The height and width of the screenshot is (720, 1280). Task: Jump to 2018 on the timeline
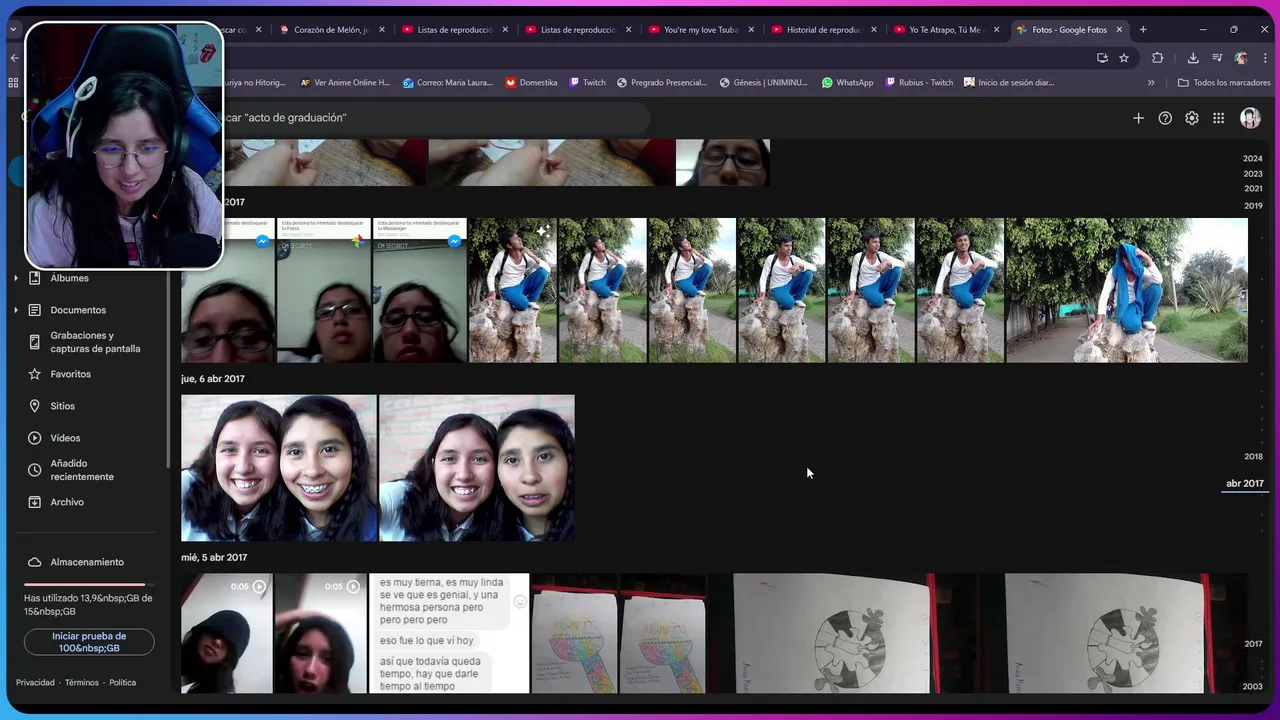tap(1253, 457)
